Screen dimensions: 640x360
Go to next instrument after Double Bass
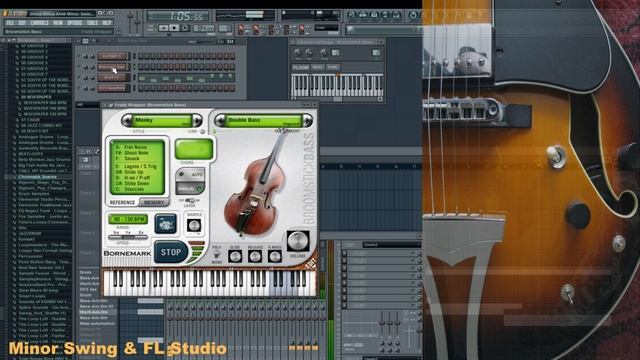pyautogui.click(x=307, y=120)
